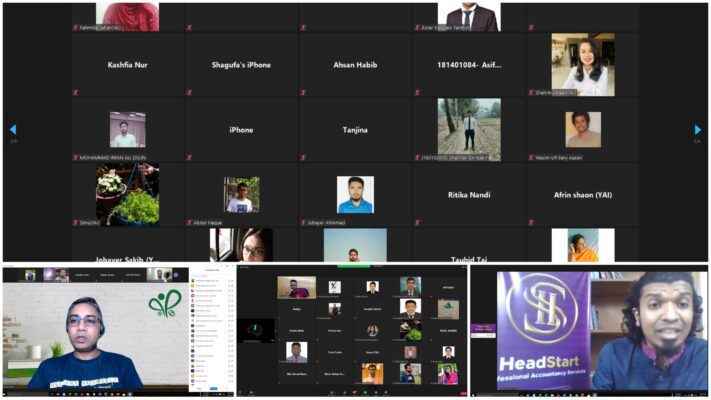Click the red End button in middle Zoom window

pyautogui.click(x=463, y=393)
